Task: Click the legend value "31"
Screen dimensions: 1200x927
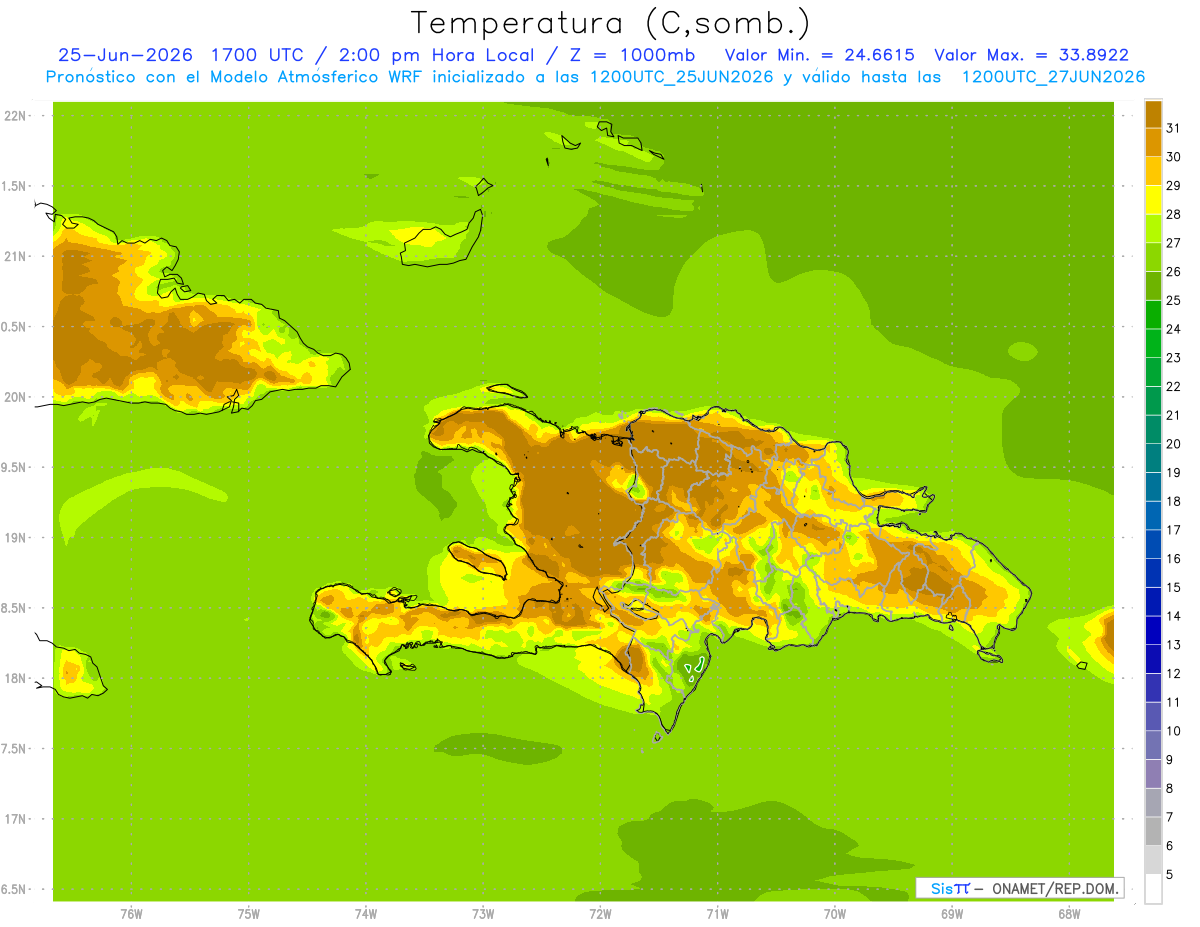Action: [x=1173, y=128]
